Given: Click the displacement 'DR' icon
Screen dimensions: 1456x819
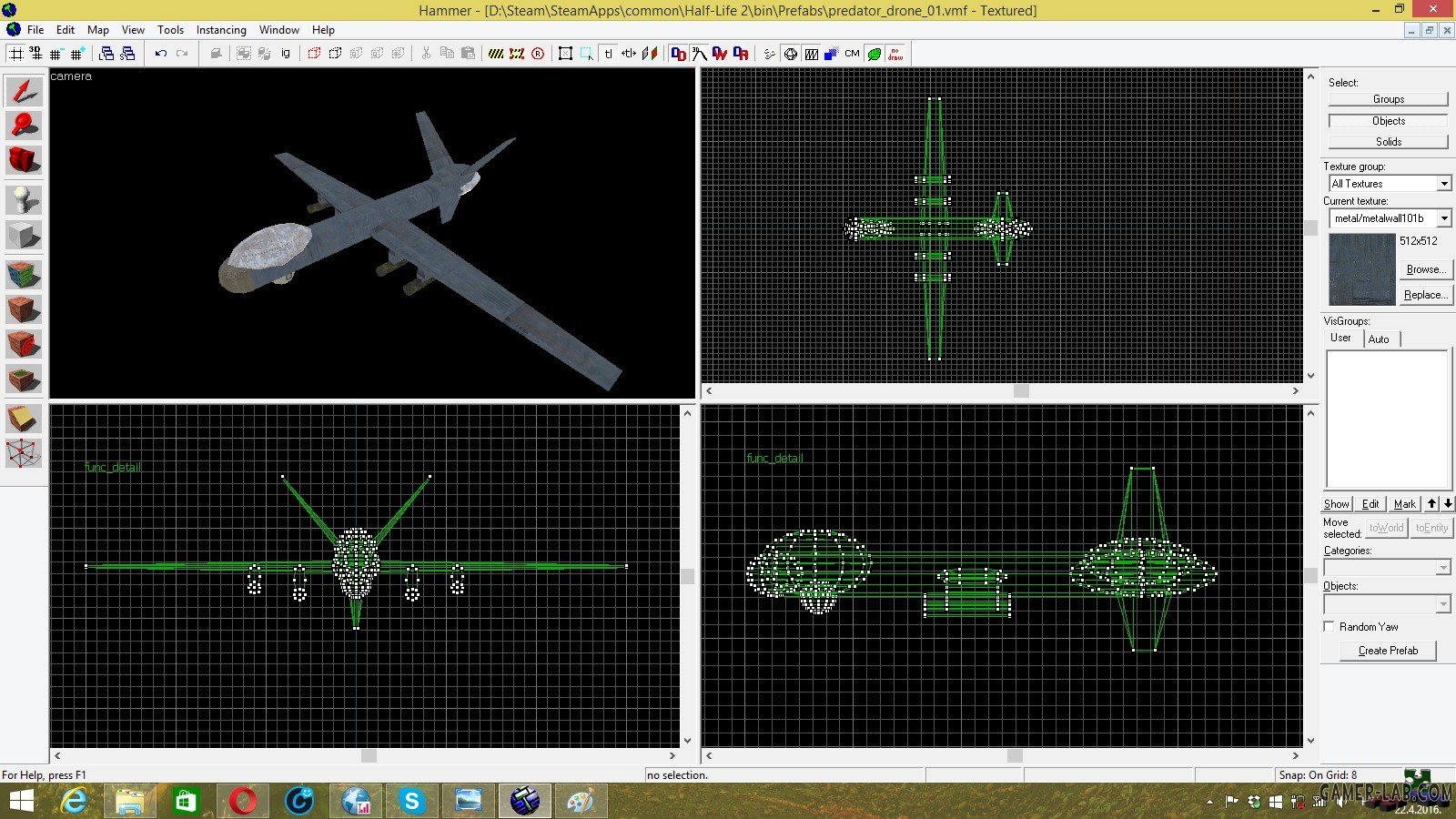Looking at the screenshot, I should pyautogui.click(x=741, y=54).
